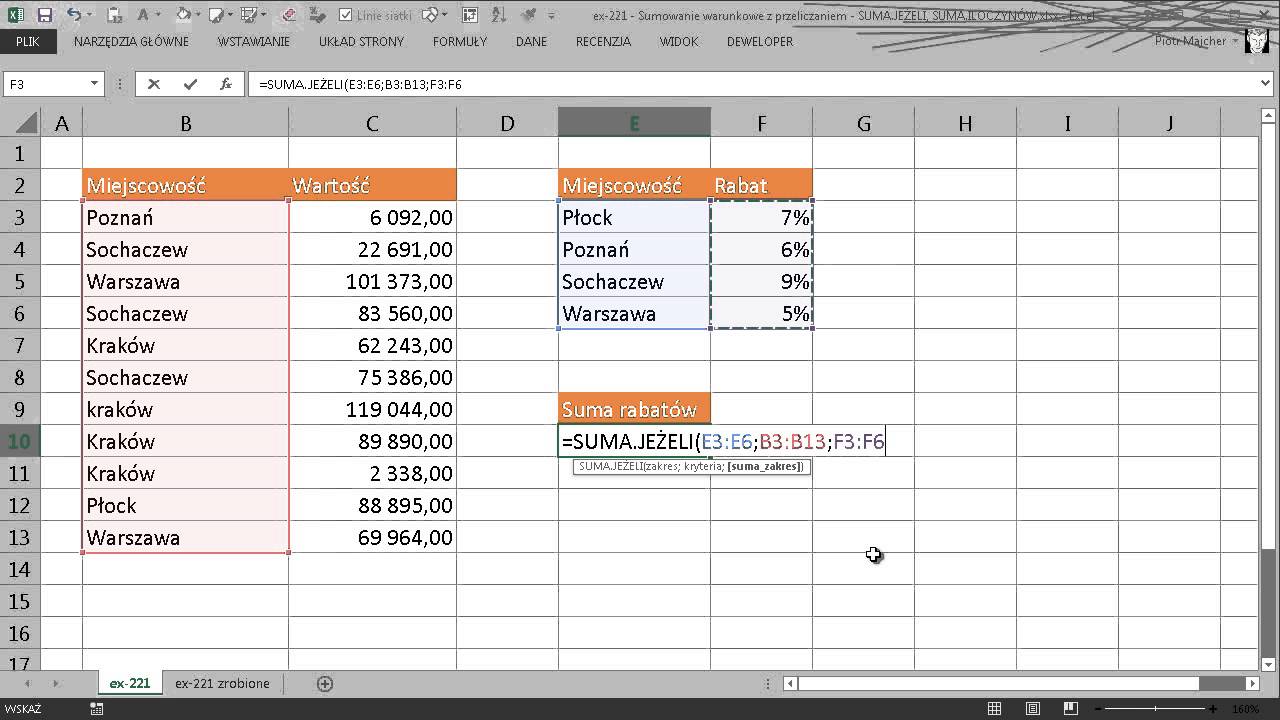Select the ex-221 sheet tab
Screen dimensions: 1280x720
(x=130, y=684)
